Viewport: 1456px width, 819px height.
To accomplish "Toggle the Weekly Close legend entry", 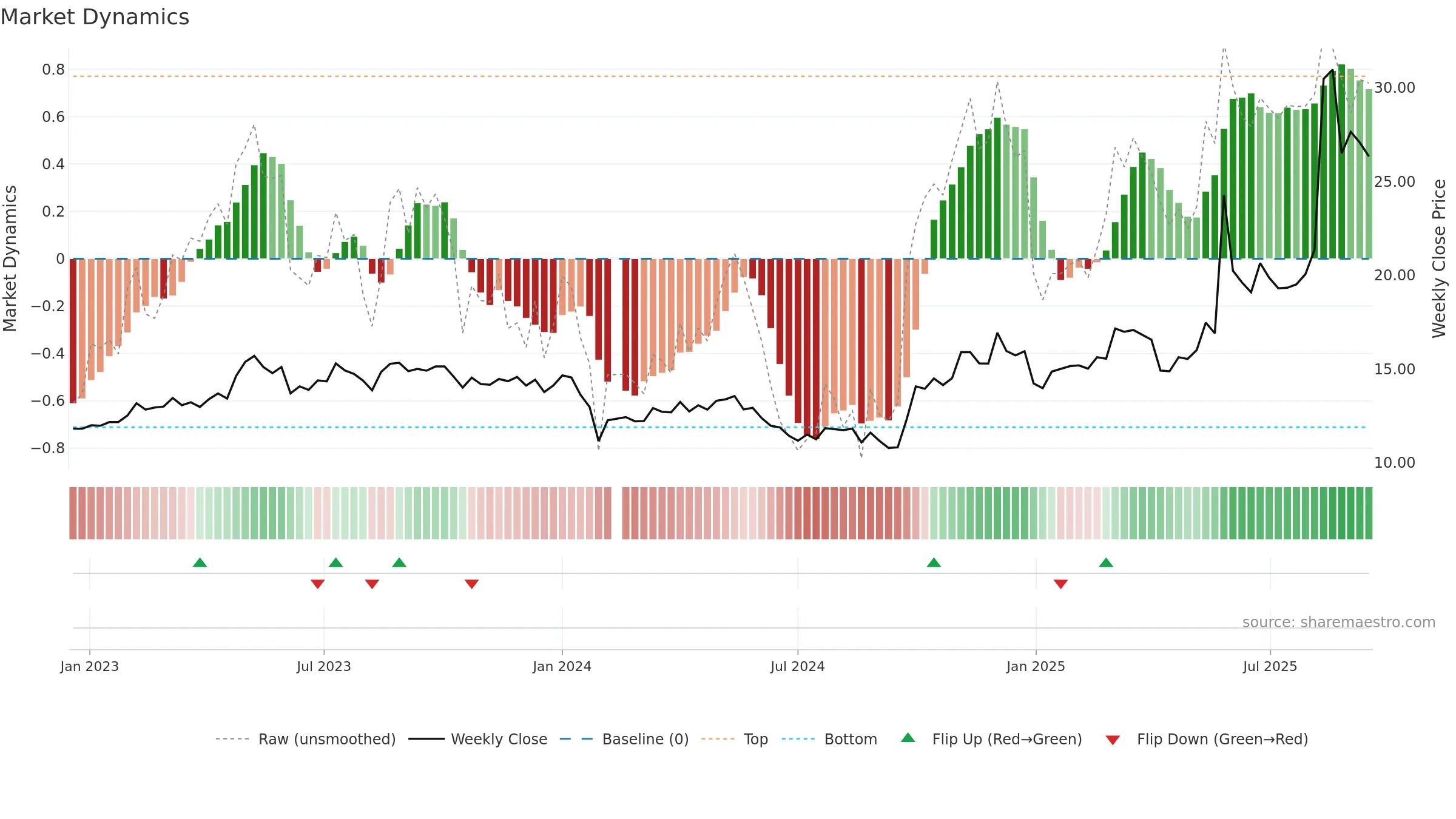I will click(477, 739).
